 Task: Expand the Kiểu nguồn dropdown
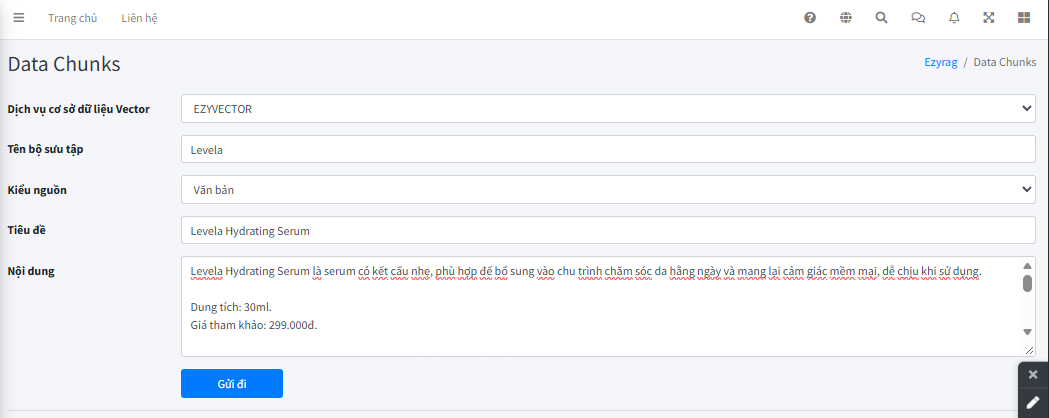[608, 190]
